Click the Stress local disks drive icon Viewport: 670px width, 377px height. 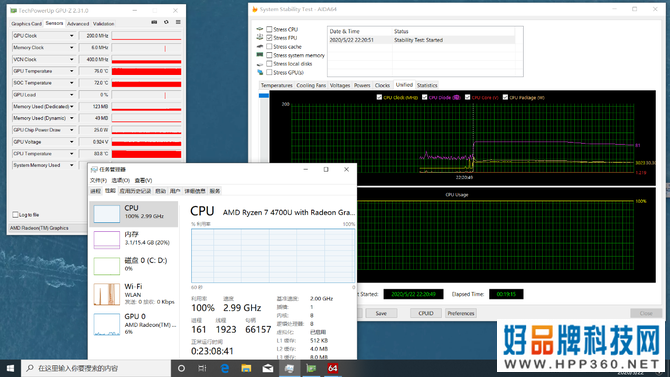pyautogui.click(x=259, y=64)
